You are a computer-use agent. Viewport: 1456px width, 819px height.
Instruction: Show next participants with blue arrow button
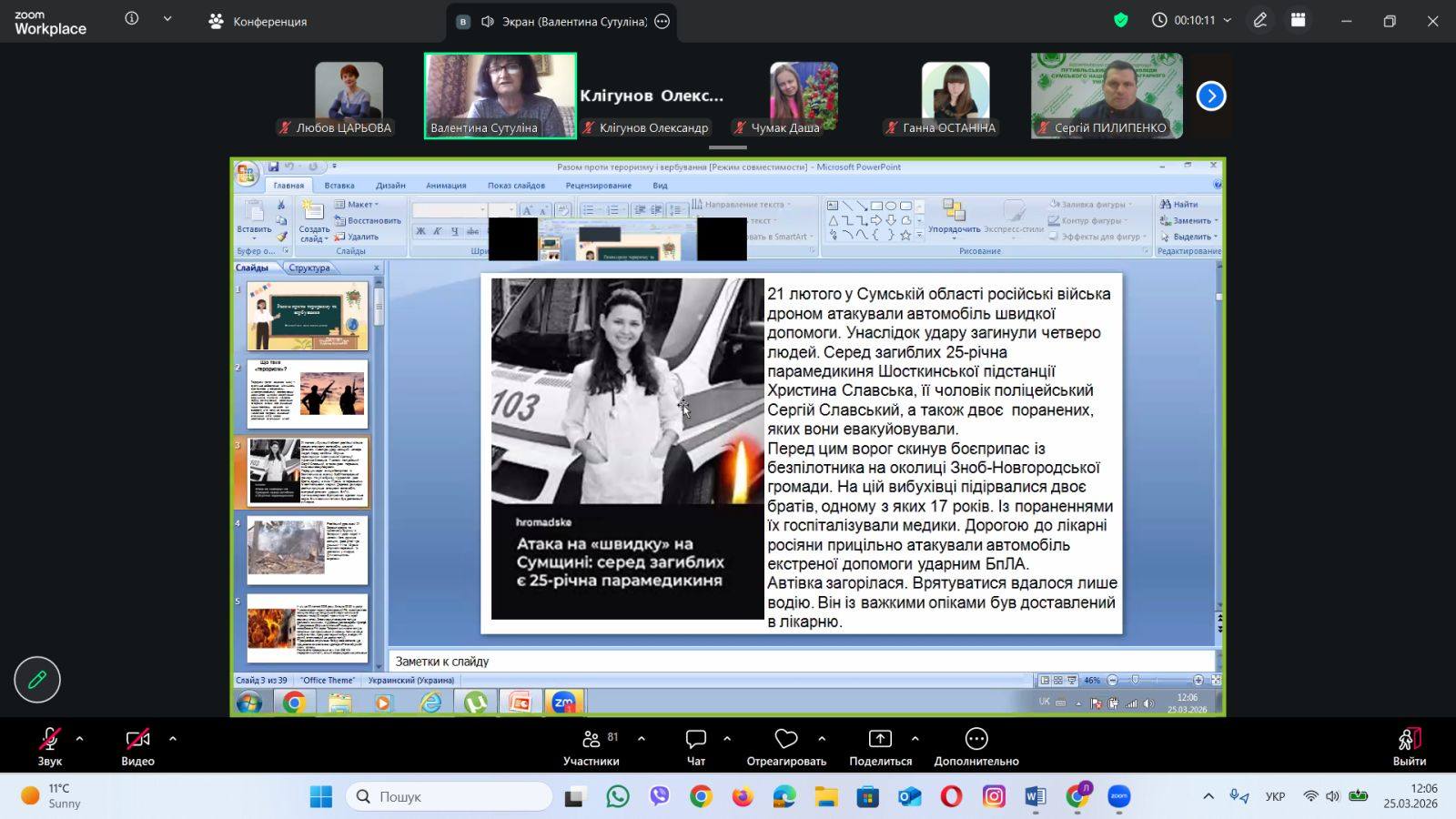point(1210,96)
